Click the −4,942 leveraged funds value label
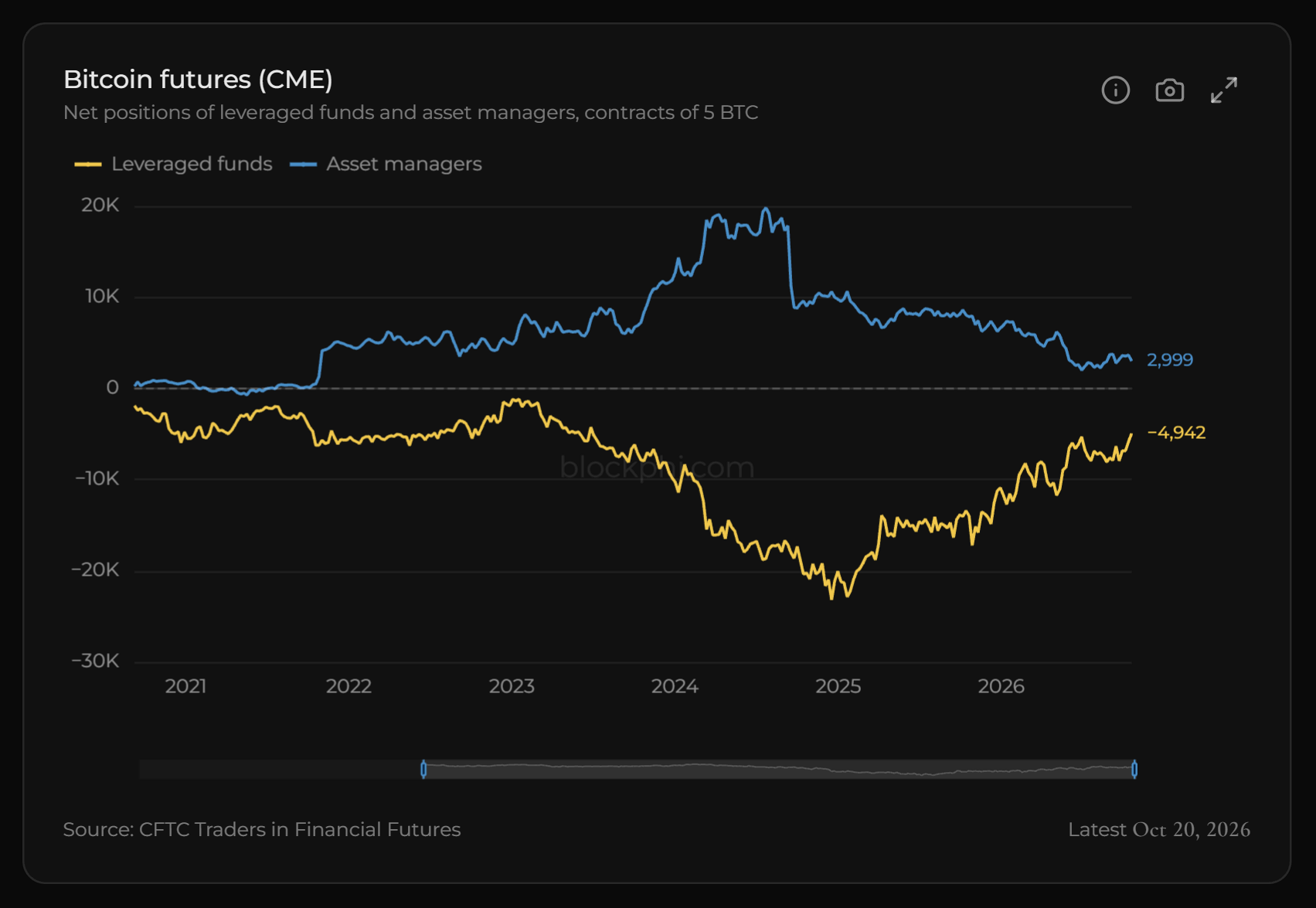This screenshot has height=908, width=1316. pos(1176,433)
